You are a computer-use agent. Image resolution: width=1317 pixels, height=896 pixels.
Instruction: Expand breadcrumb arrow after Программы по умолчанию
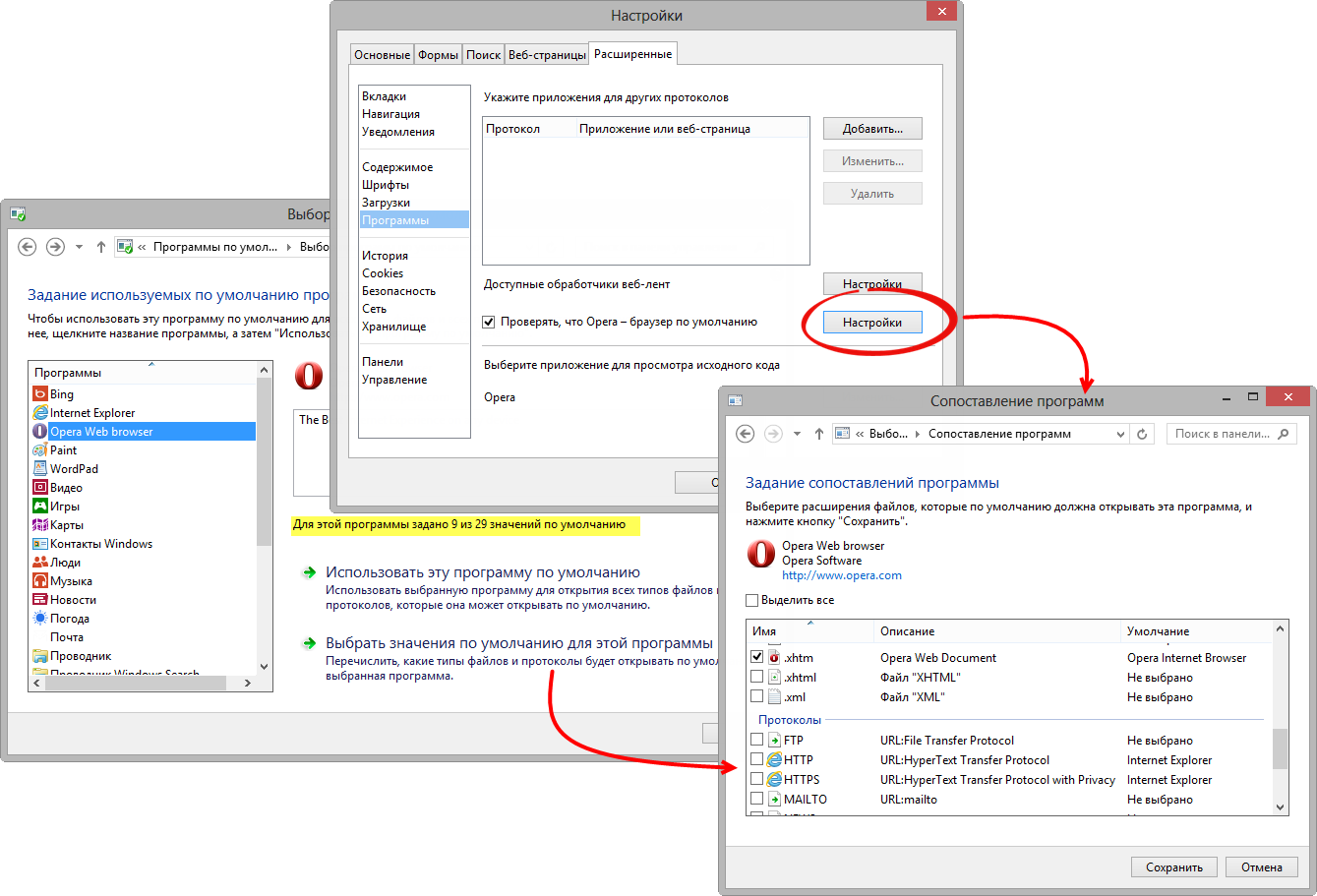(287, 247)
